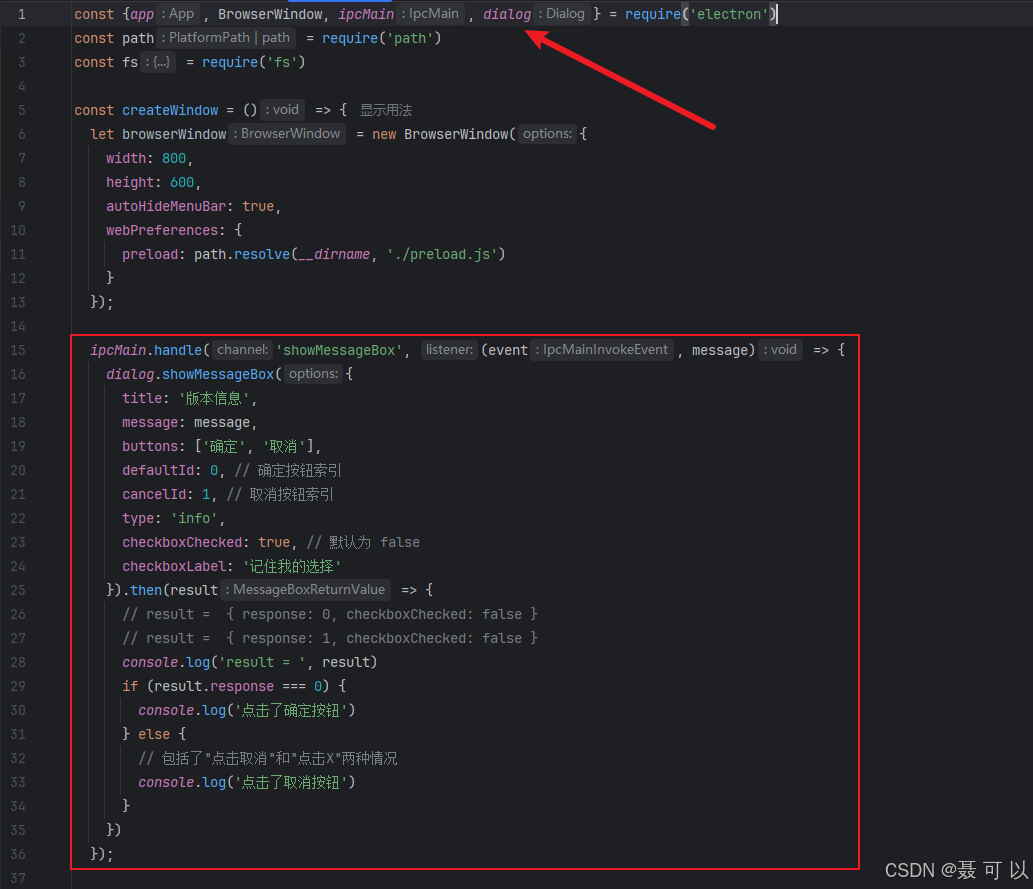Click the '点击了取消按钮' string on line 33
Image resolution: width=1033 pixels, height=889 pixels.
(291, 782)
